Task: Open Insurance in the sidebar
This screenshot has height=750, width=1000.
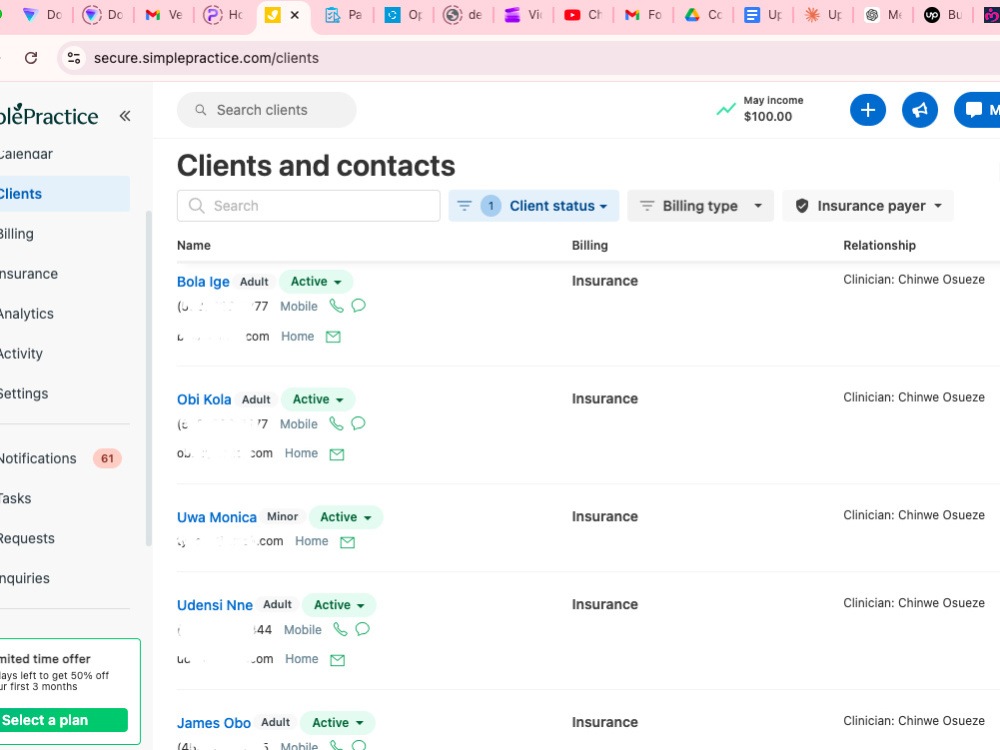Action: click(x=29, y=274)
